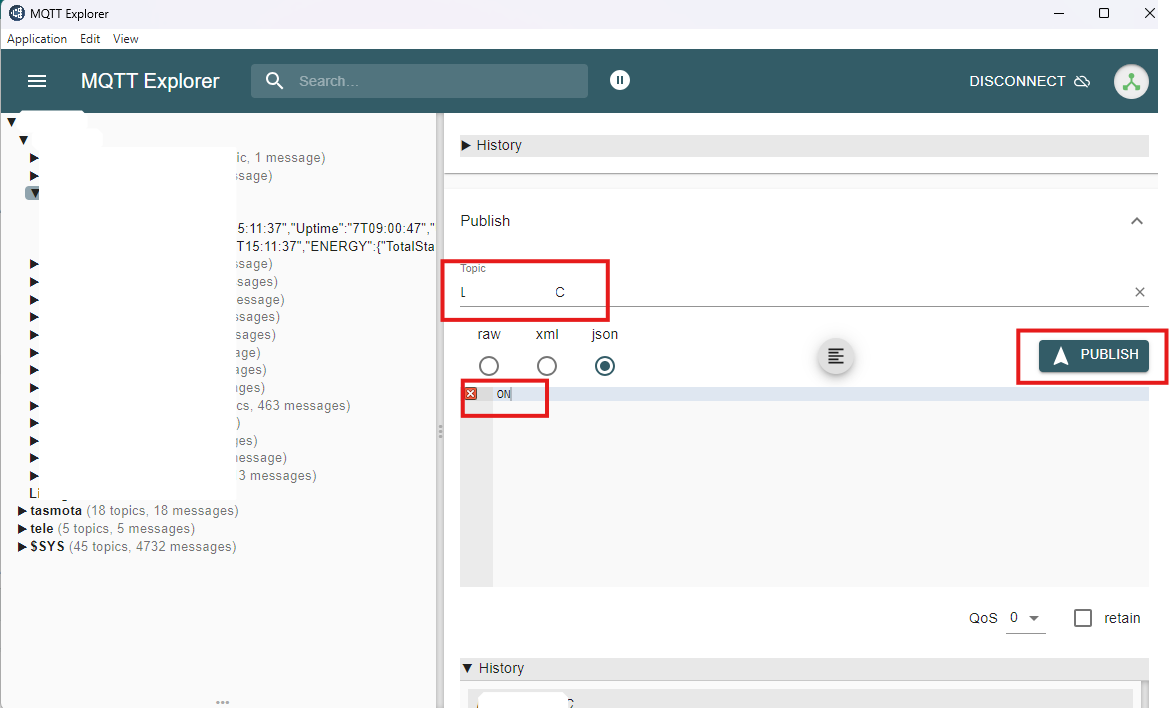Click the DISCONNECT button

click(x=1029, y=81)
